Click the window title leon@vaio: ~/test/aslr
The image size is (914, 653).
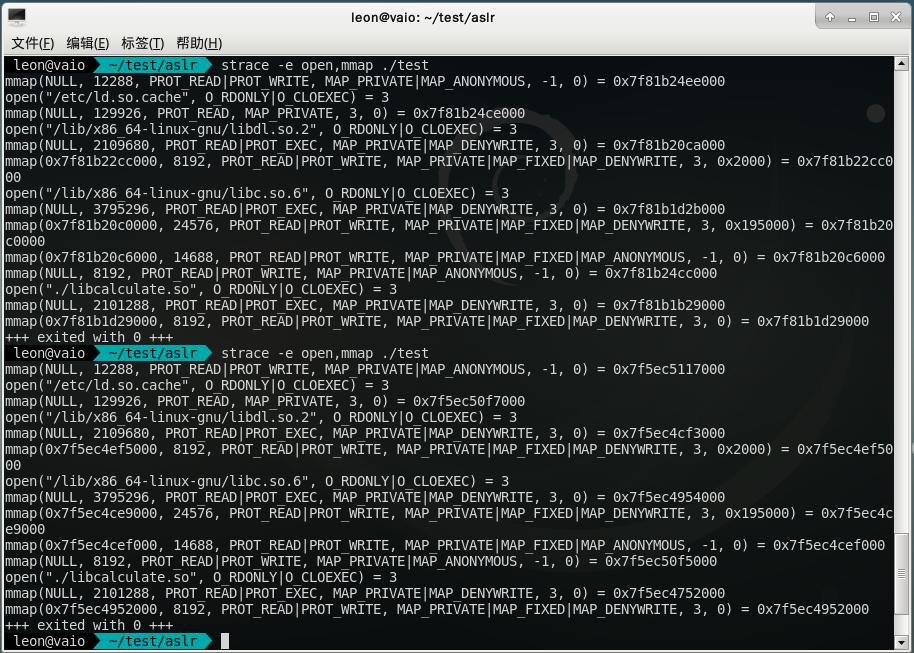click(x=423, y=17)
